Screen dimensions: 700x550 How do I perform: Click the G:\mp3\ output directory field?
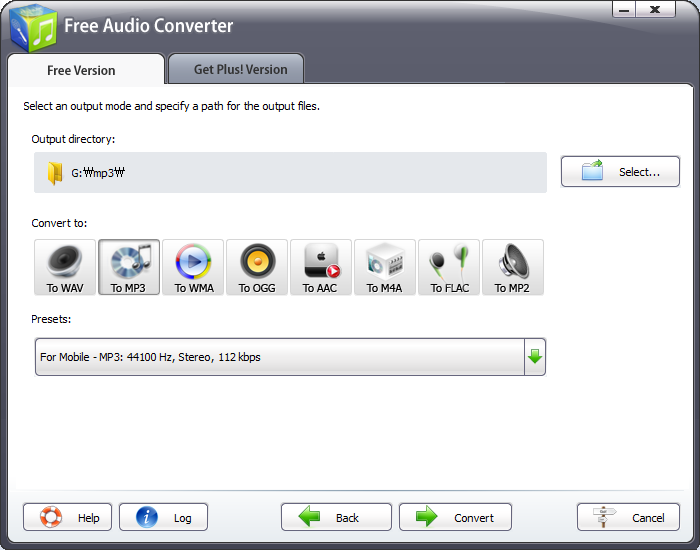290,172
